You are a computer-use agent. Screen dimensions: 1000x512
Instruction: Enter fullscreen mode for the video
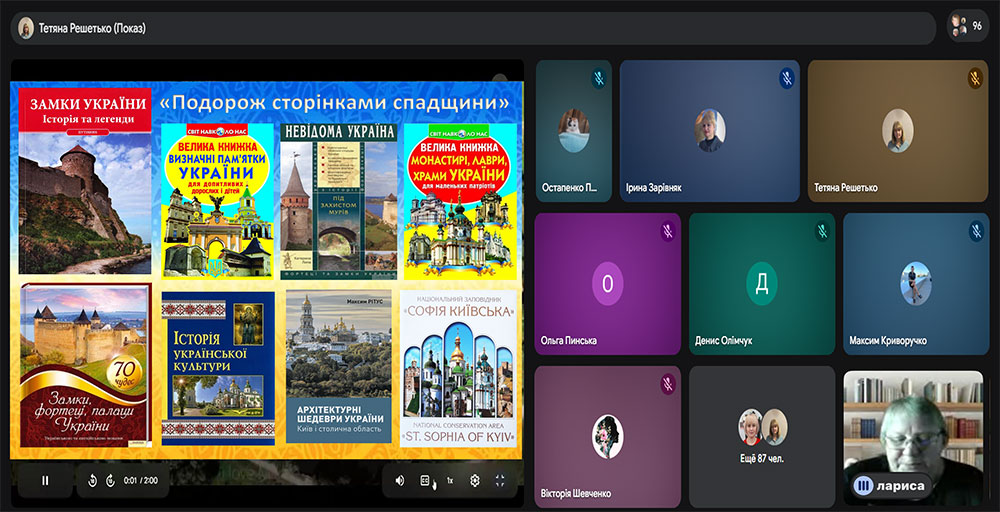(x=500, y=480)
